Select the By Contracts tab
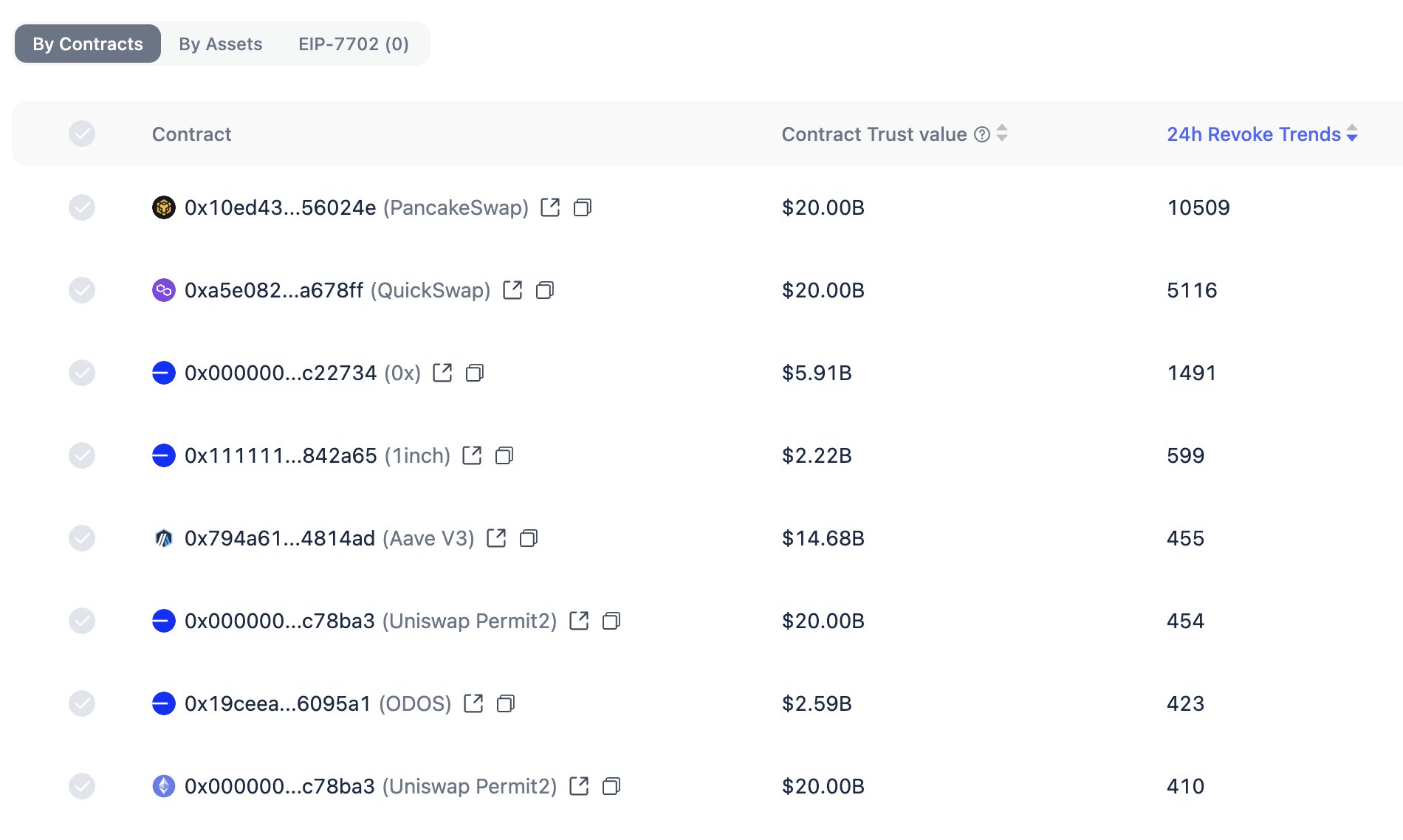Viewport: 1403px width, 840px height. 88,44
